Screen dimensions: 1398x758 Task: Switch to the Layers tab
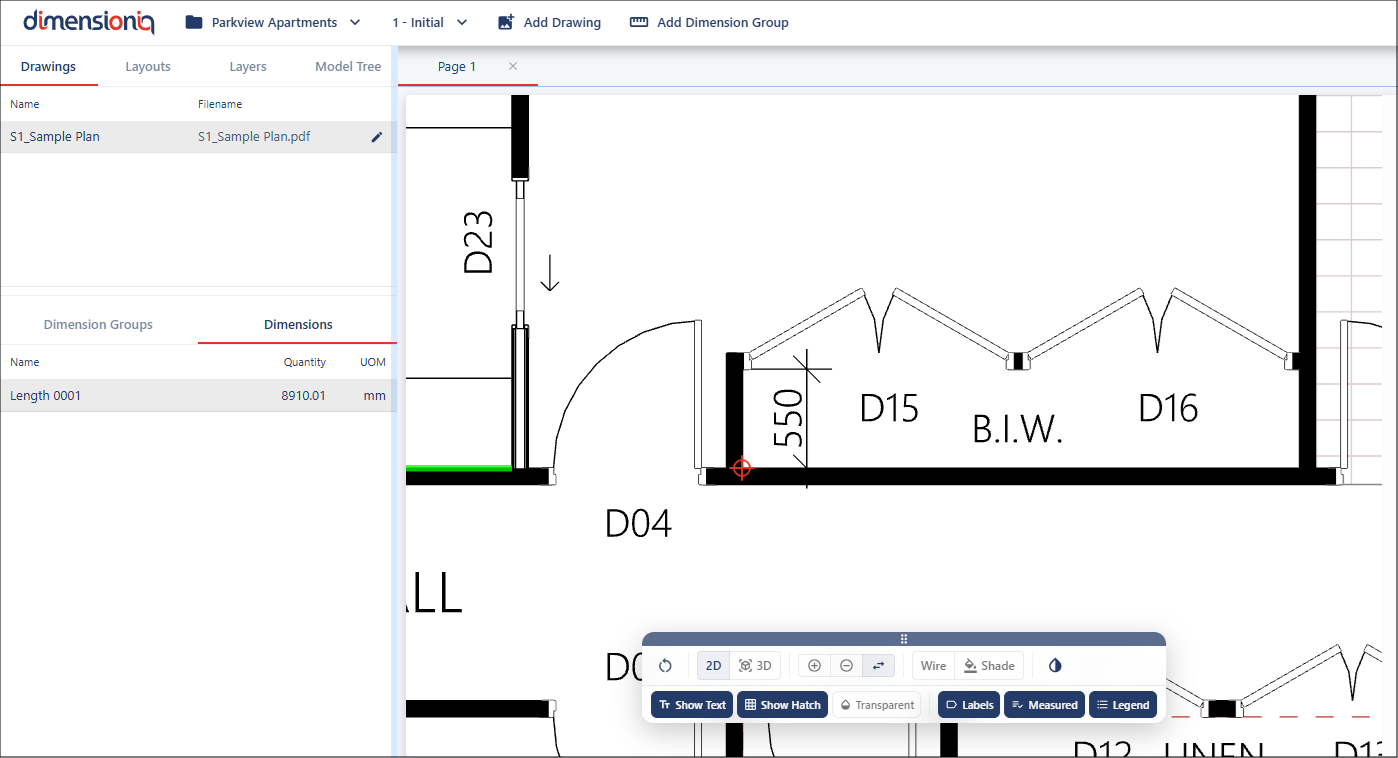(x=248, y=67)
